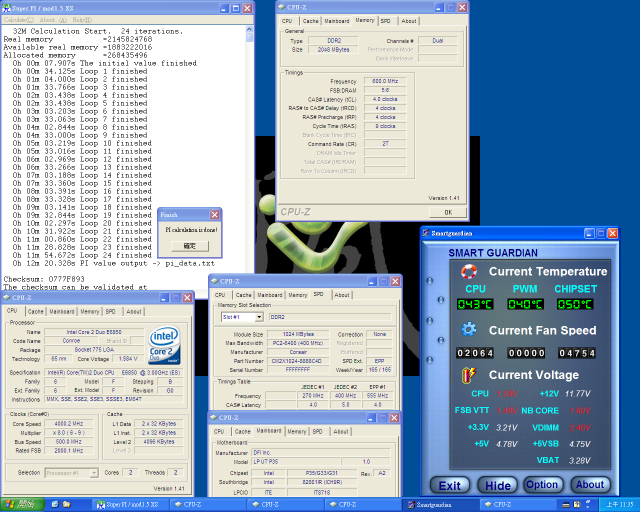The height and width of the screenshot is (512, 640).
Task: Click the title bar icon of CPU-Z Mainboard window
Action: point(214,418)
